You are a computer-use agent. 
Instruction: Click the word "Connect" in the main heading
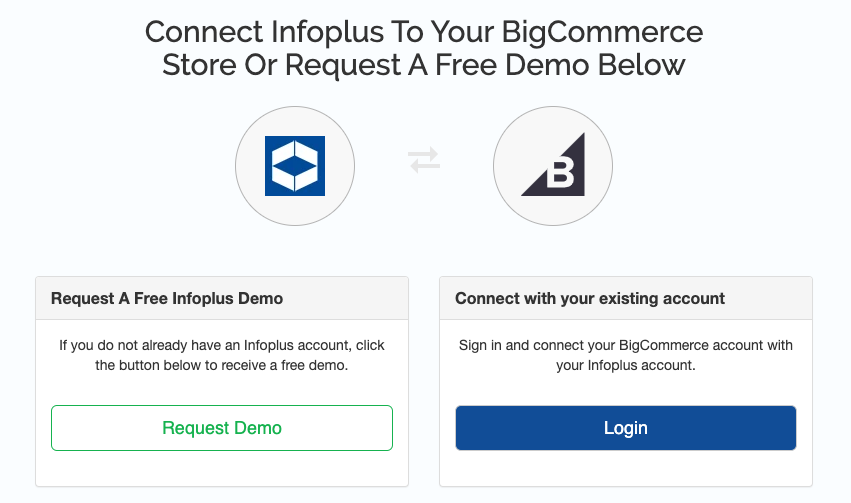click(202, 32)
